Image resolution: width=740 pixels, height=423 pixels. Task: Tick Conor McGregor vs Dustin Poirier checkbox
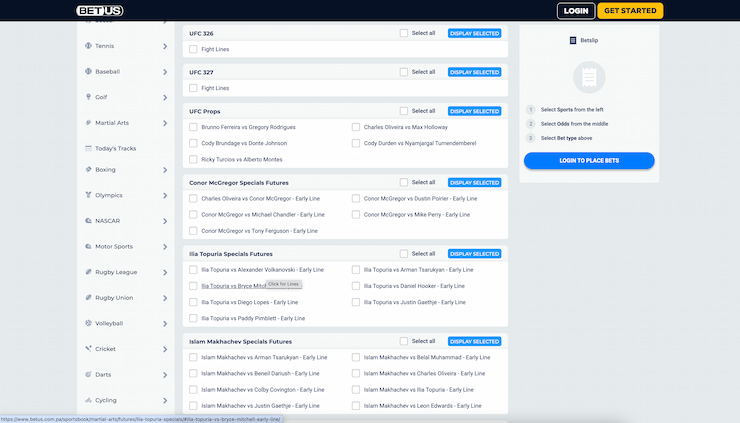pos(356,198)
